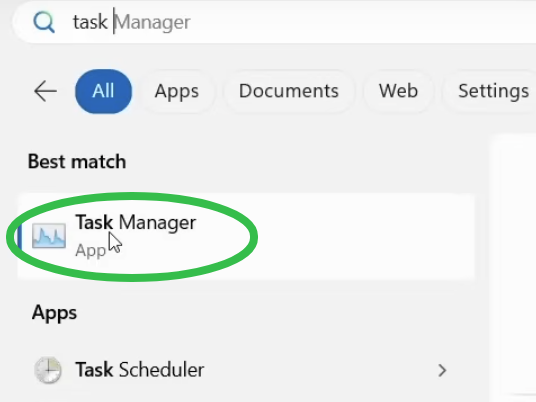Click the 'Best match' heading
Viewport: 536px width, 402px height.
tap(77, 161)
